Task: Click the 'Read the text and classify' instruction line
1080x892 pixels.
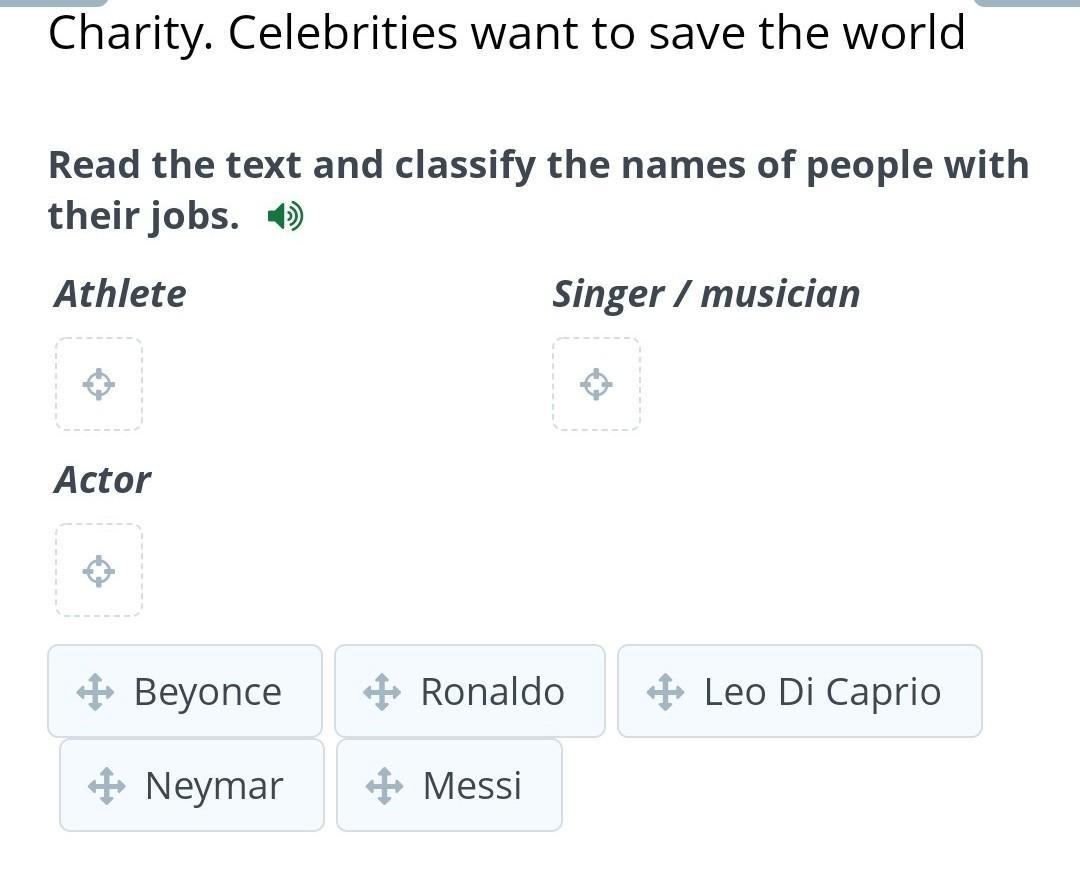Action: coord(538,165)
